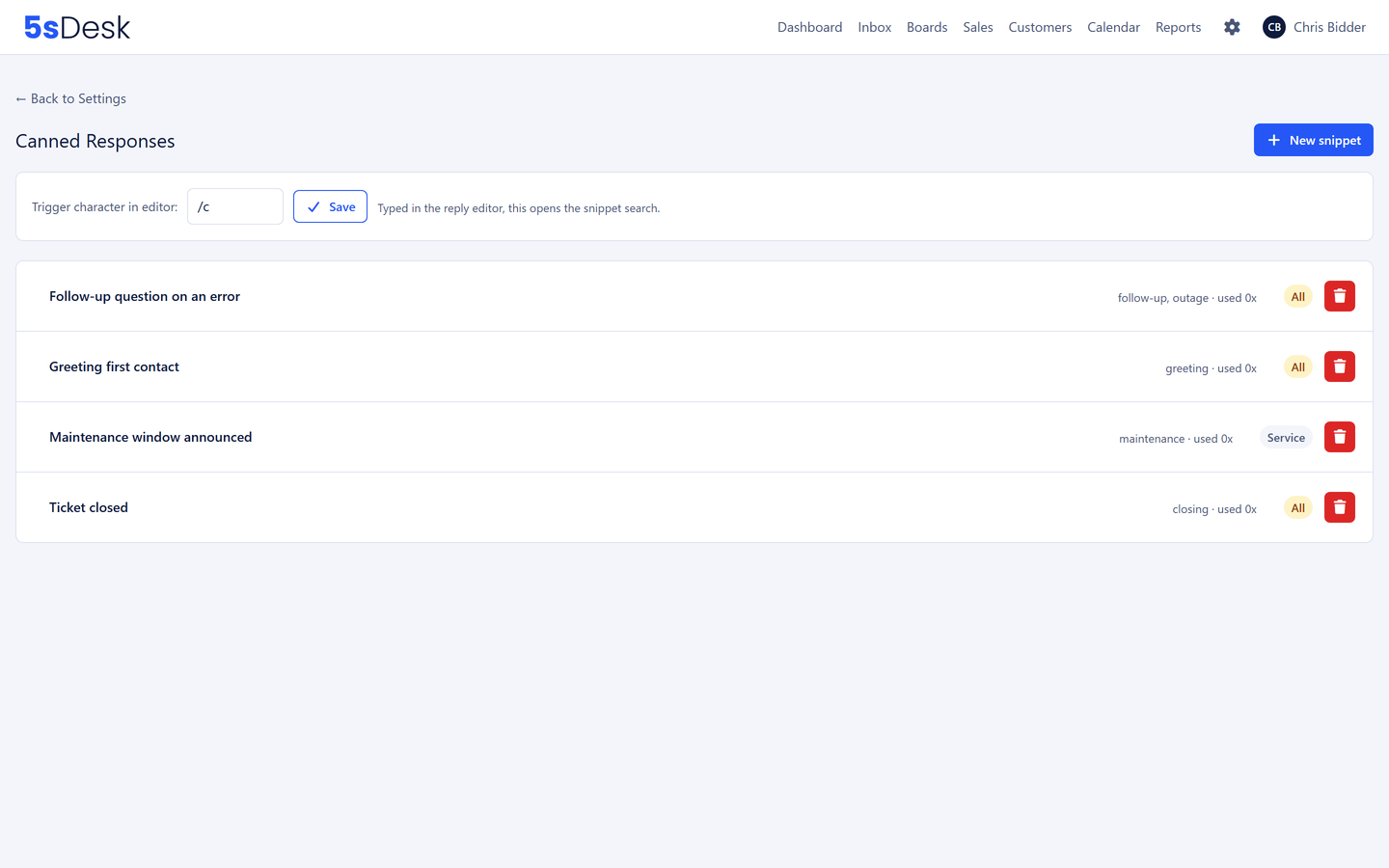Screen dimensions: 1389x868
Task: Click the 'follow-up, outage · used 0x' text
Action: tap(1187, 298)
